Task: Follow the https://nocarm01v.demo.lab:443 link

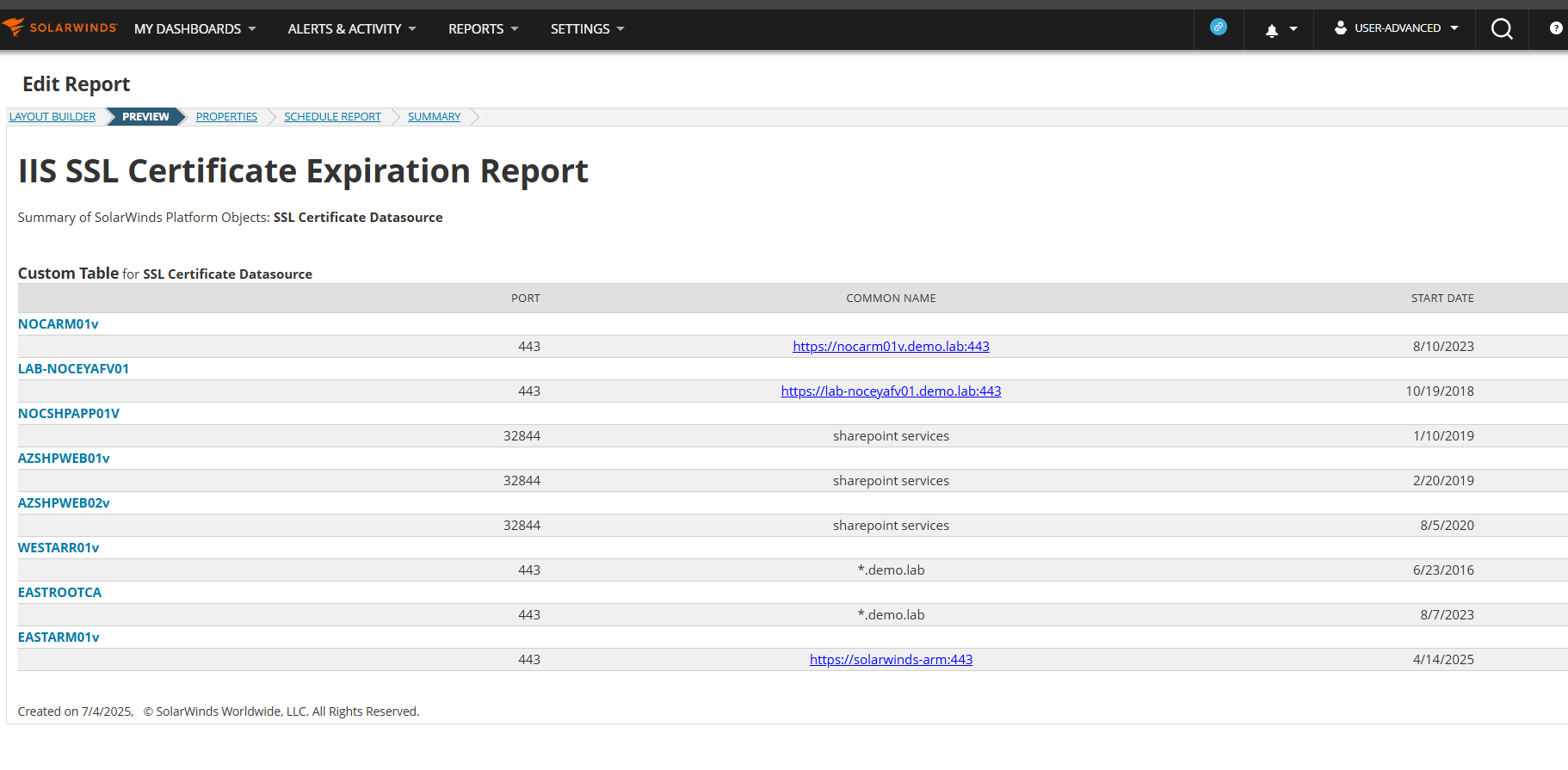Action: point(891,347)
